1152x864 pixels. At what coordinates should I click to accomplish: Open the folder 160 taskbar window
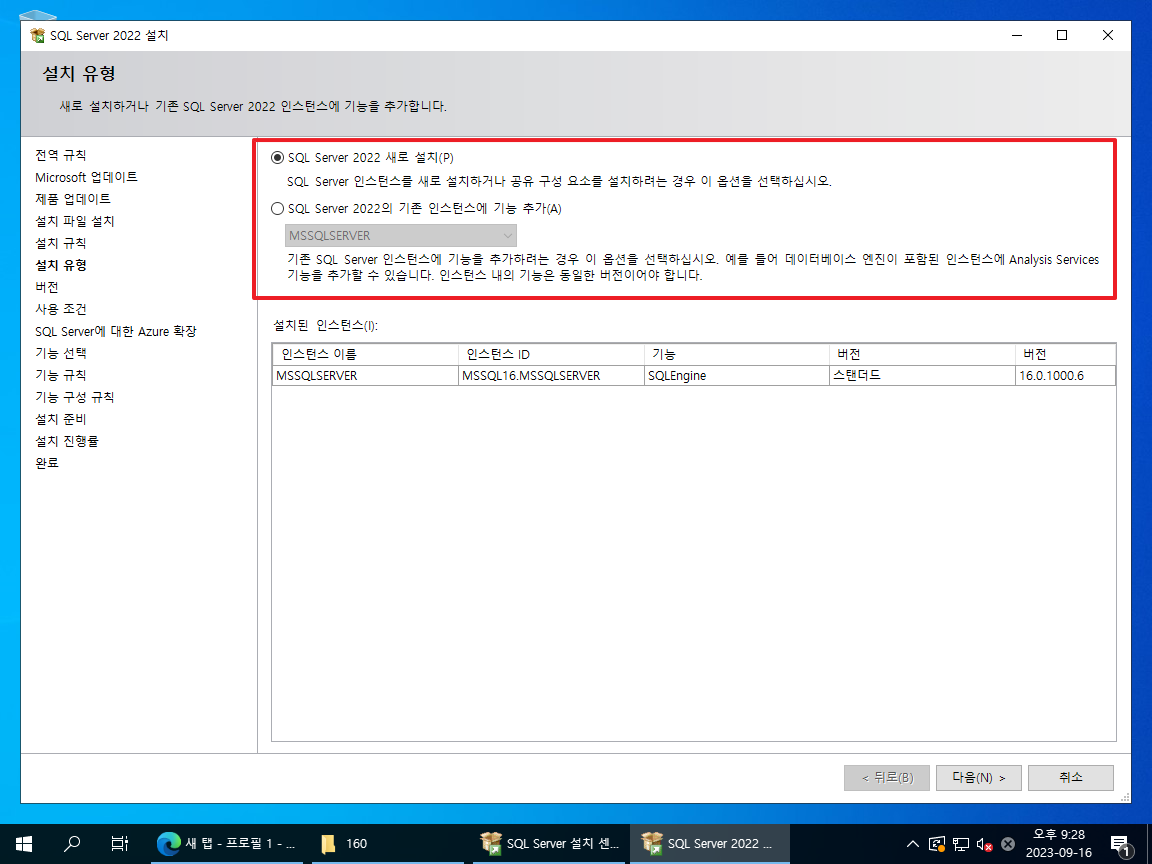tap(386, 843)
